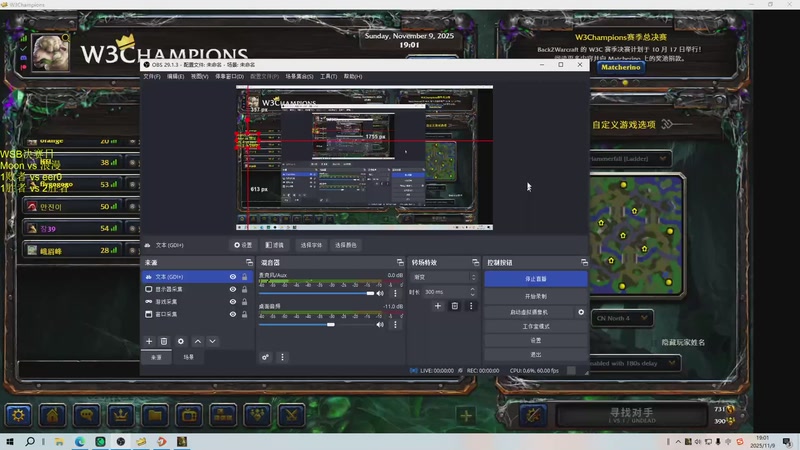Image resolution: width=800 pixels, height=450 pixels.
Task: Adjust 麦克风/Aux volume slider
Action: pos(316,293)
